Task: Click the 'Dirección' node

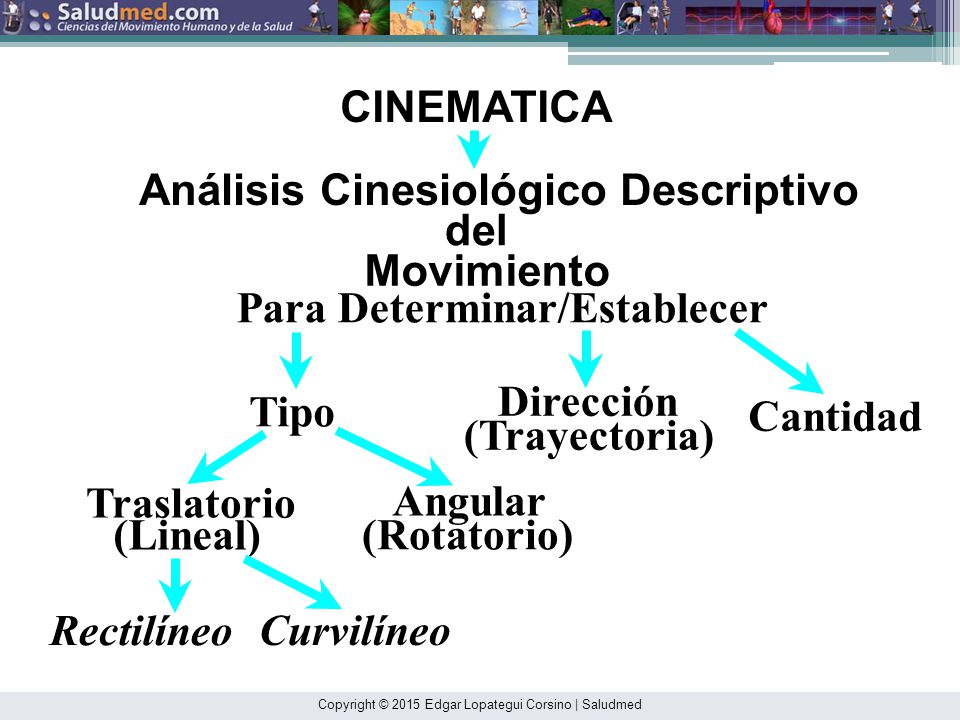Action: coord(588,401)
